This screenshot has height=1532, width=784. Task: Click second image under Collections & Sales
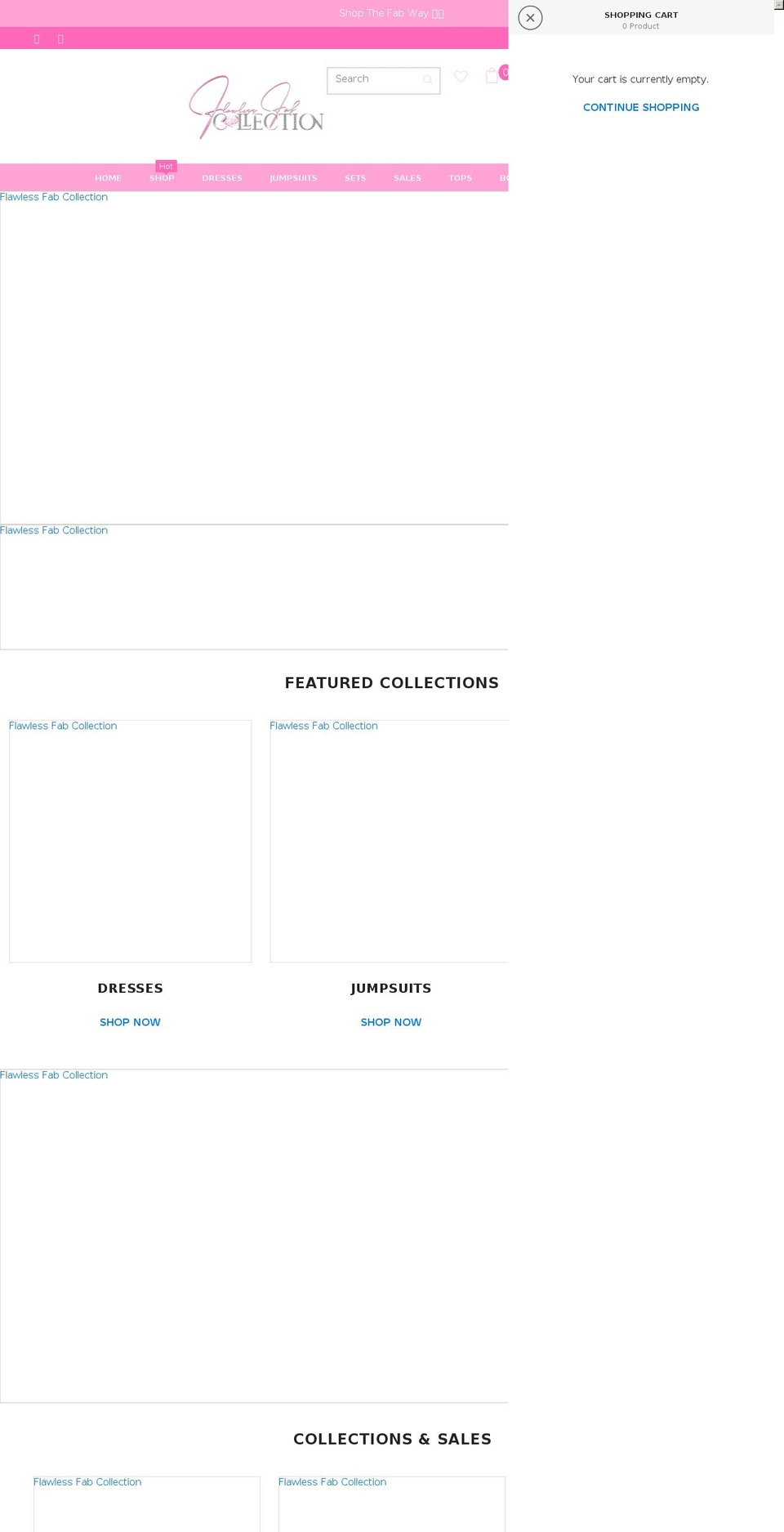coord(392,1503)
